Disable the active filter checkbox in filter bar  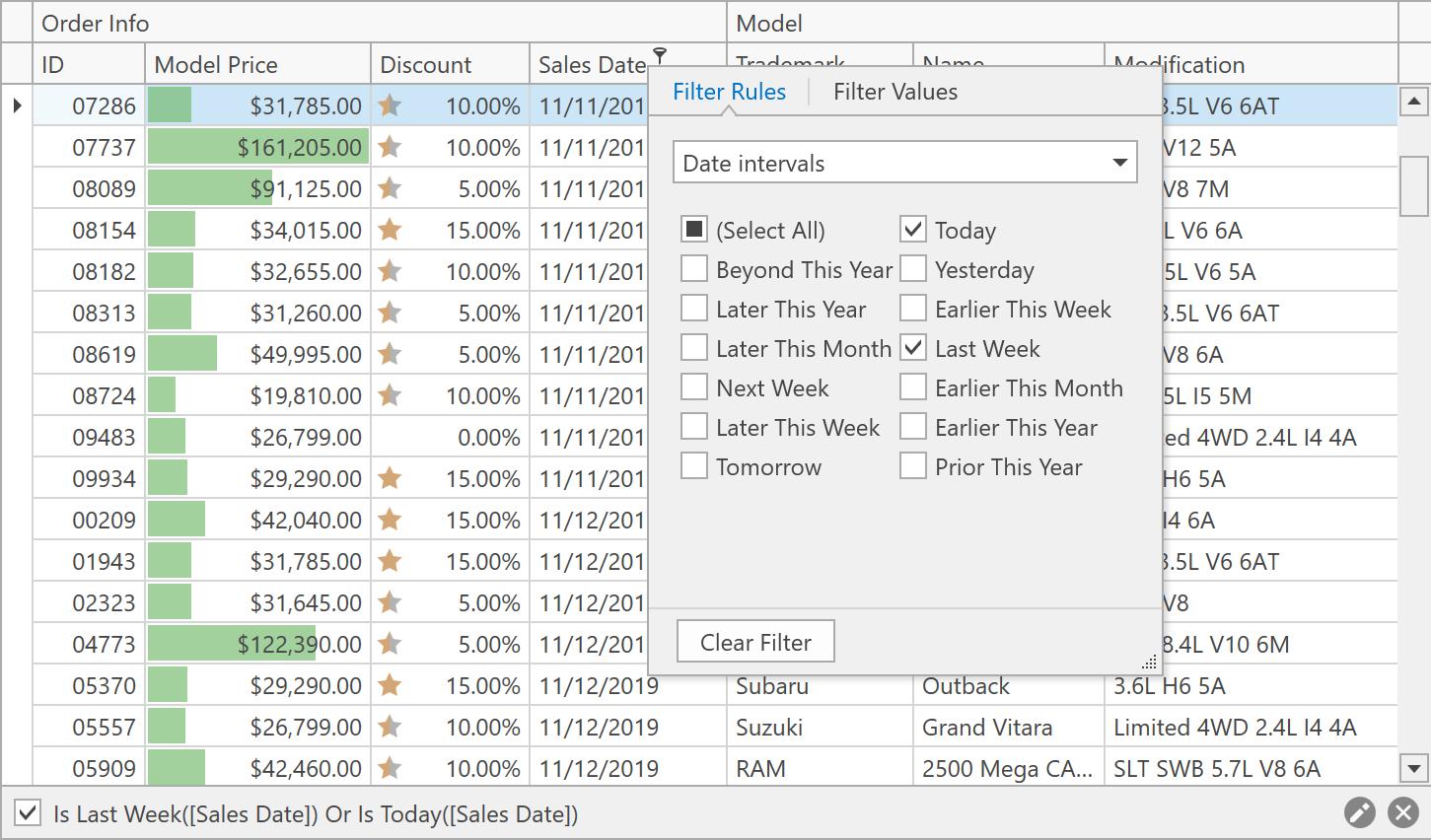(x=28, y=813)
